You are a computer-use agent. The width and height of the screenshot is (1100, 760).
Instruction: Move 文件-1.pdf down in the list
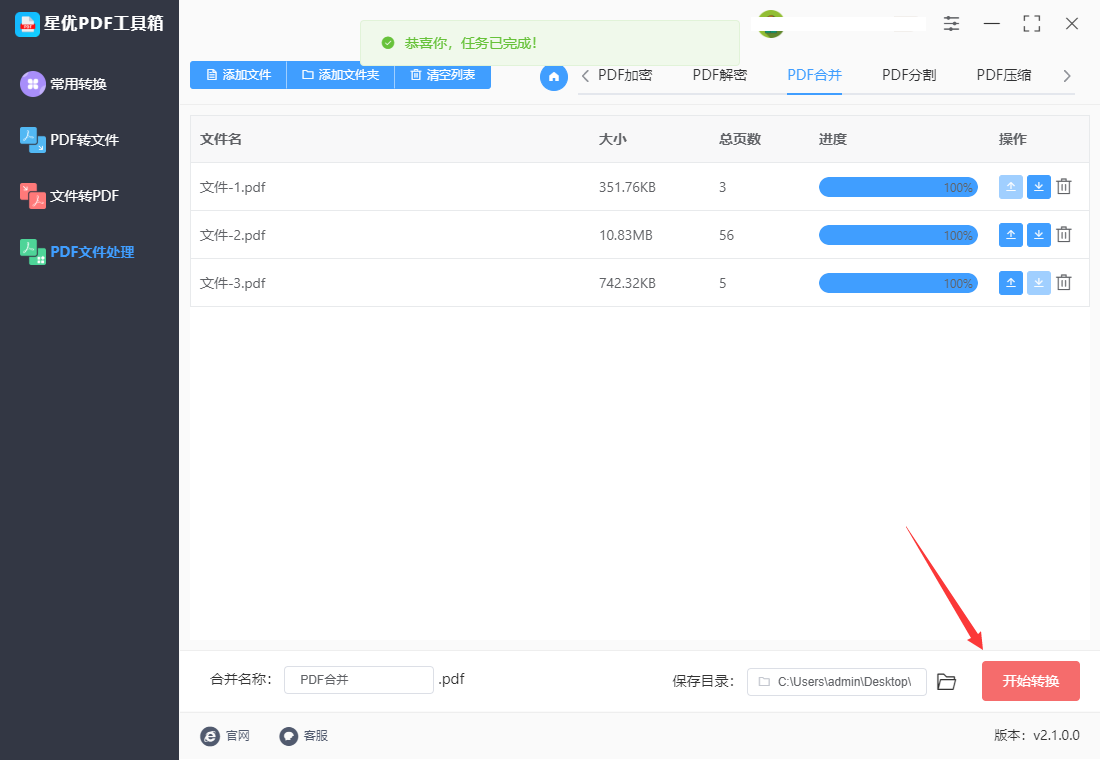point(1038,187)
